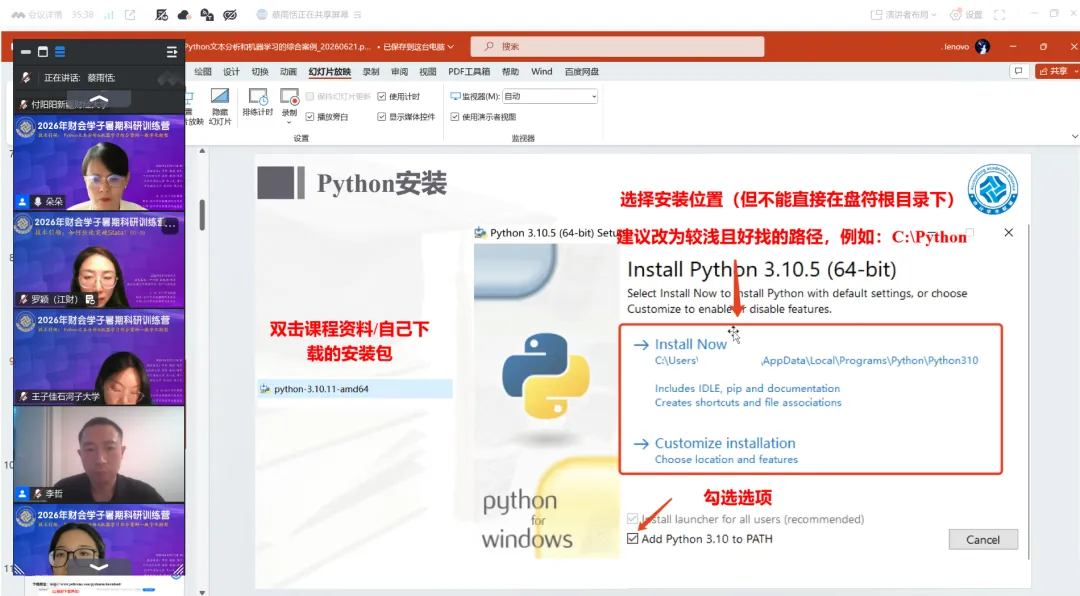Open the 审阅 ribbon tab
This screenshot has height=596, width=1080.
399,72
